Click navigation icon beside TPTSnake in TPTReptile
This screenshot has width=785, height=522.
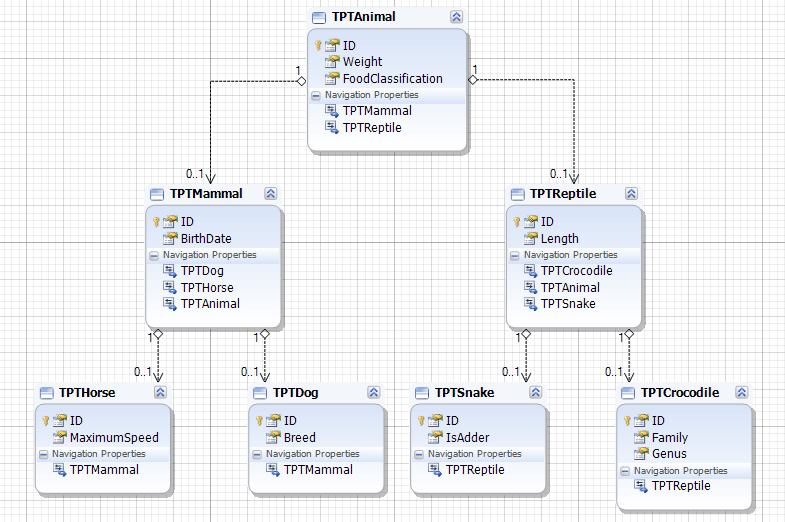(x=531, y=303)
